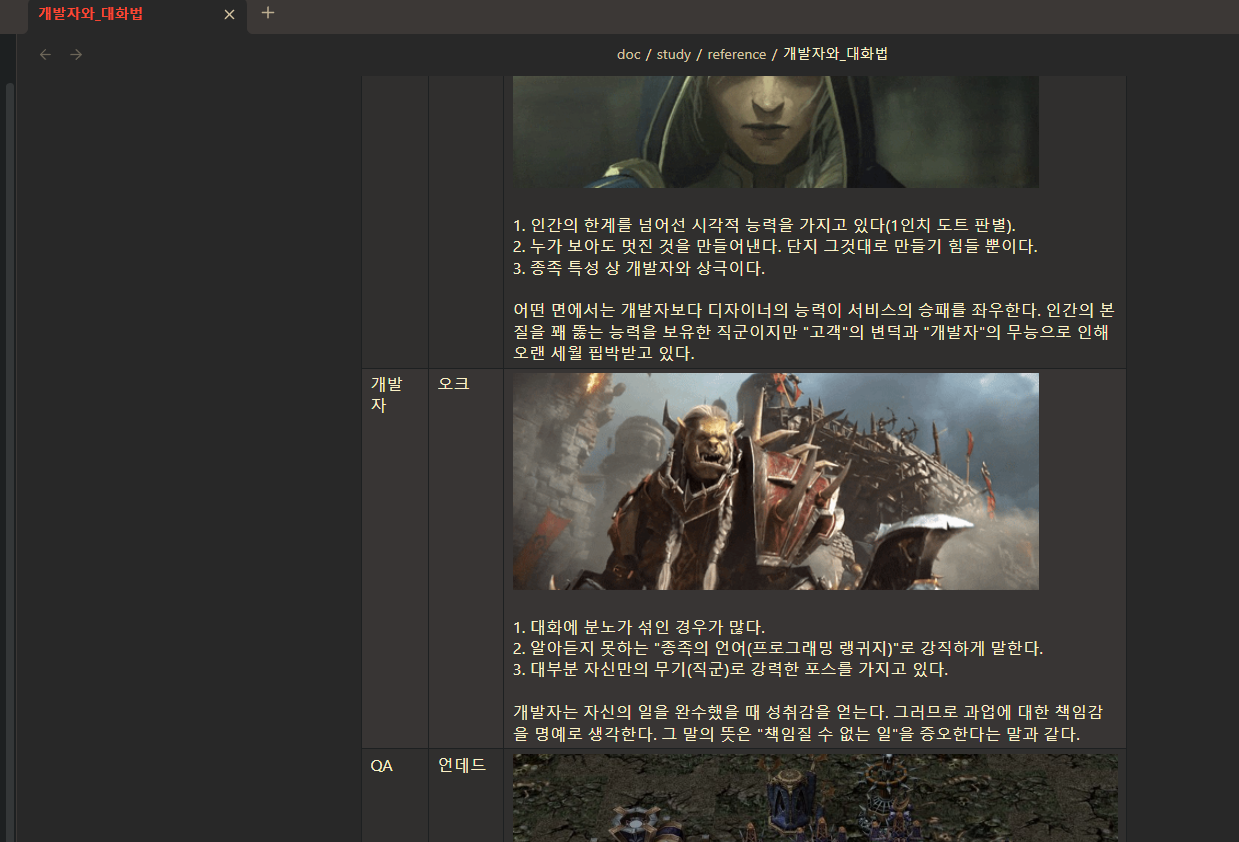Open the reference breadcrumb link

[737, 54]
